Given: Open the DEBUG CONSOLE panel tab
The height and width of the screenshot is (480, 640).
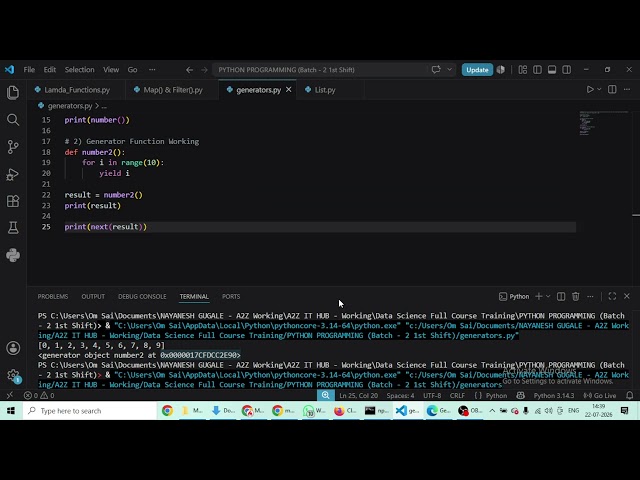Looking at the screenshot, I should [142, 297].
